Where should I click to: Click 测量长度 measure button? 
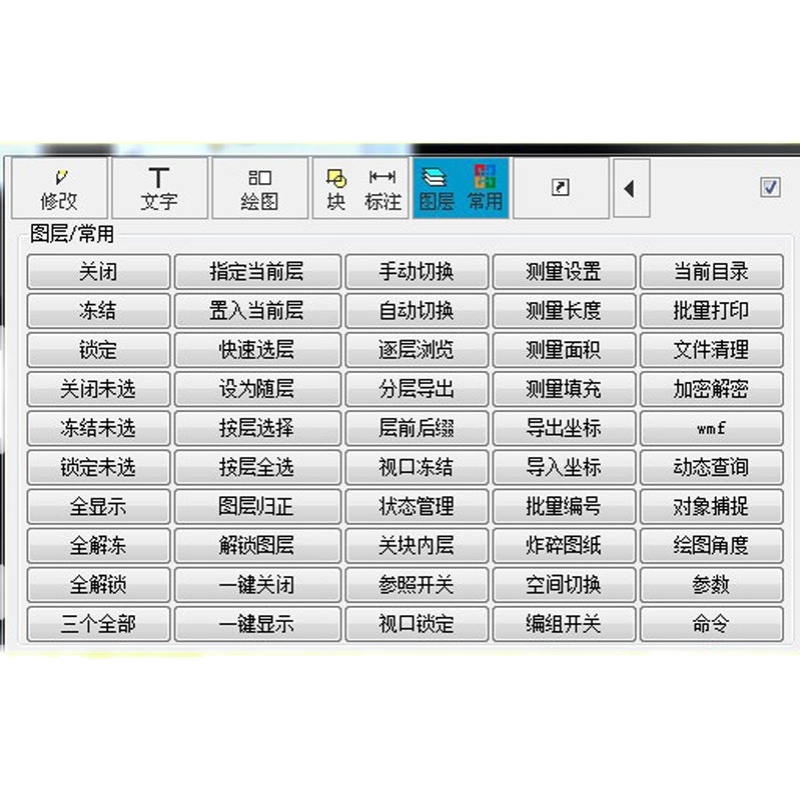pos(564,311)
